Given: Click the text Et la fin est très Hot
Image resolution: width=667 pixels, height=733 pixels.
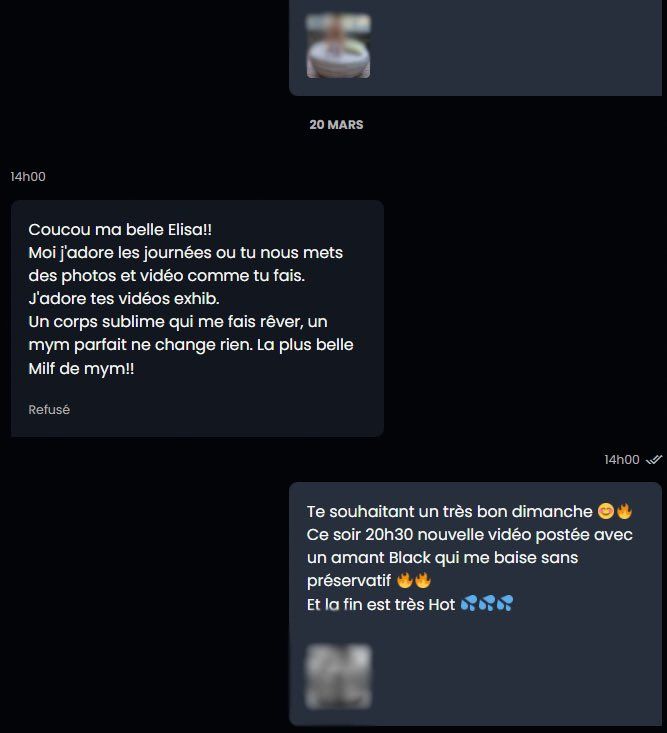Looking at the screenshot, I should pyautogui.click(x=381, y=604).
